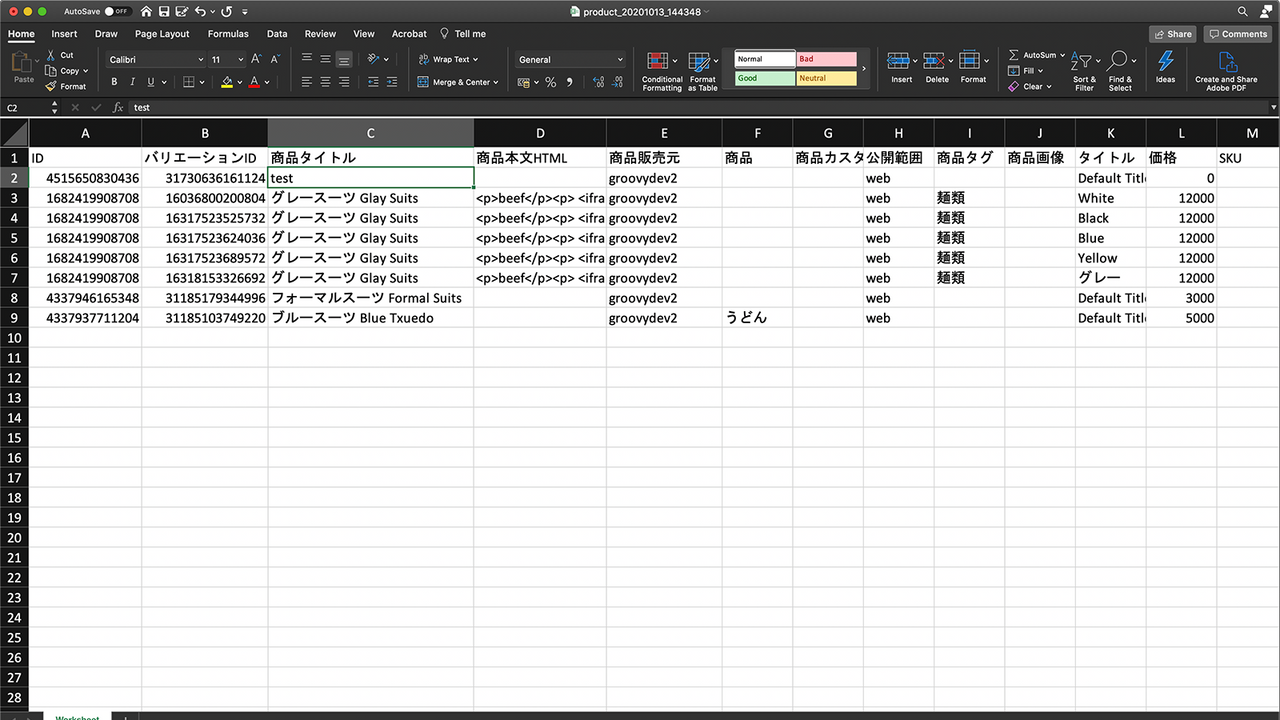Open the Page Layout tab
Screen dimensions: 1280x720
point(162,34)
